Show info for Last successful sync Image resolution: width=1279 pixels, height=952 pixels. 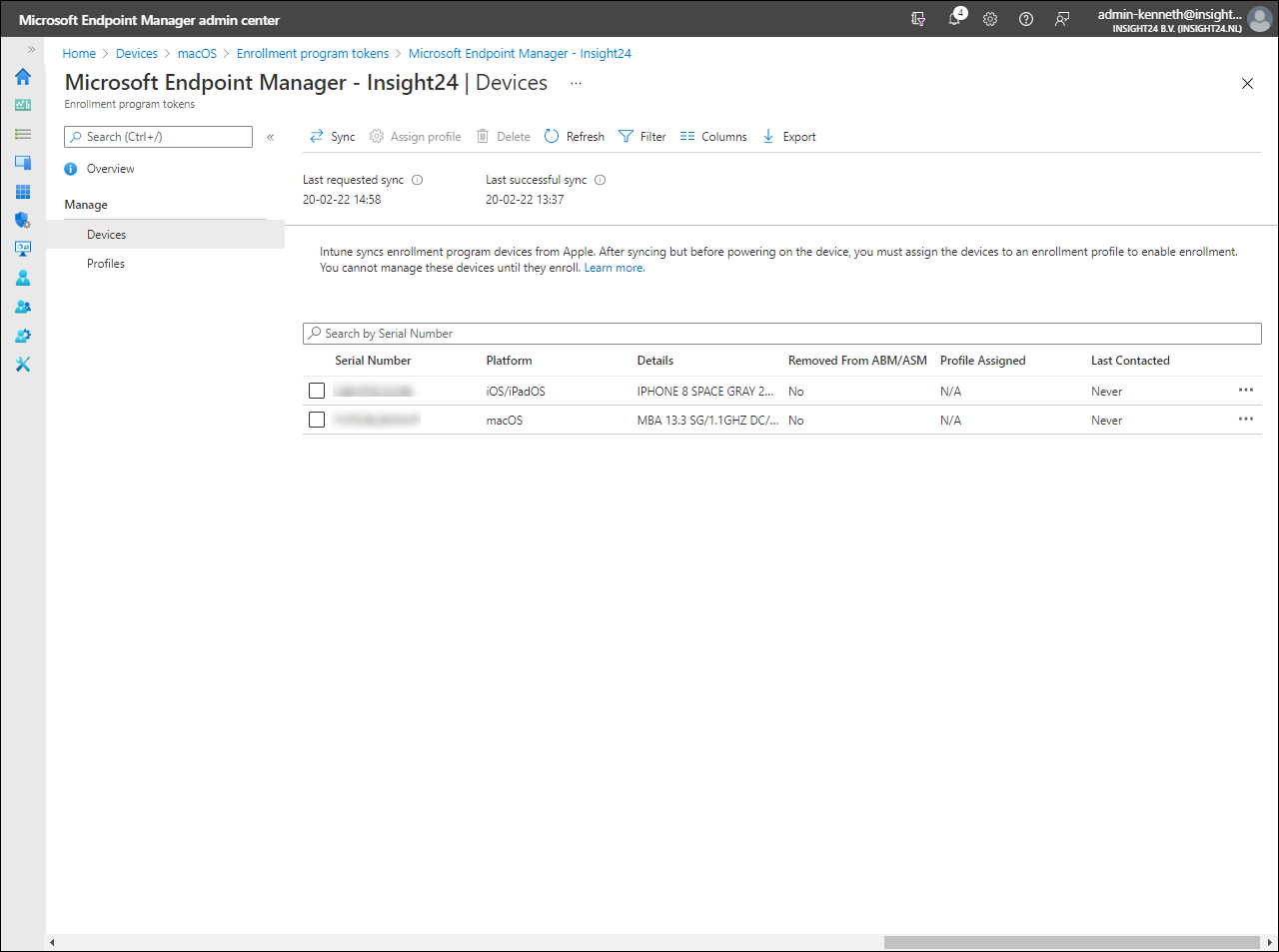[x=601, y=180]
